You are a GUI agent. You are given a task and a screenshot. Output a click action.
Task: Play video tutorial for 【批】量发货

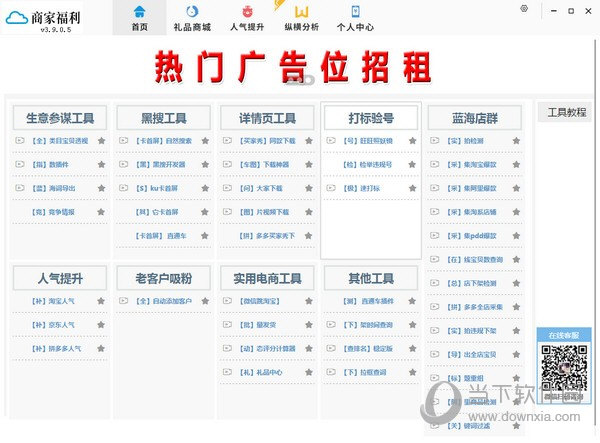227,325
